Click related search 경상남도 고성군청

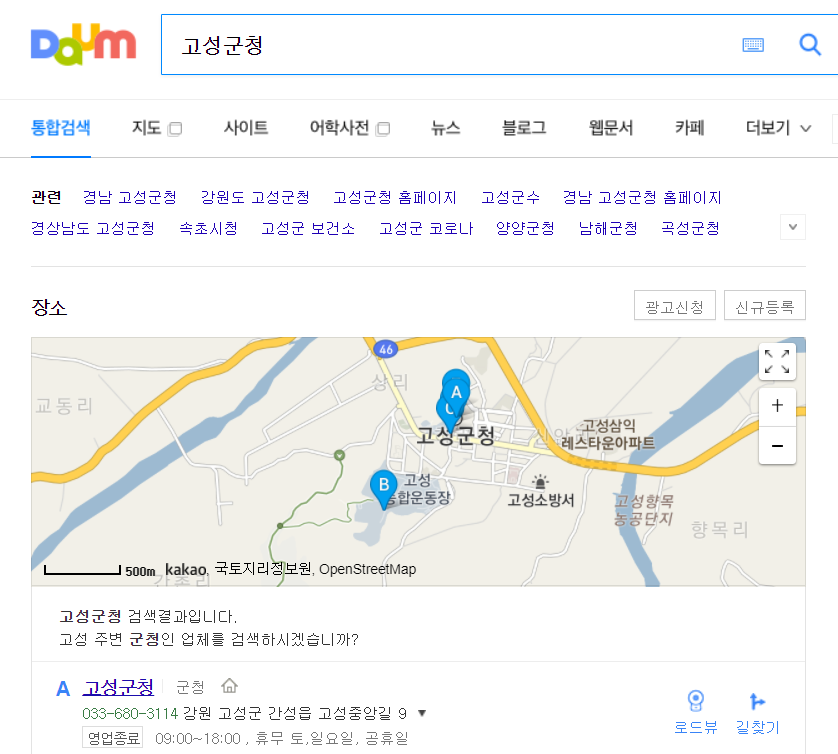click(93, 229)
